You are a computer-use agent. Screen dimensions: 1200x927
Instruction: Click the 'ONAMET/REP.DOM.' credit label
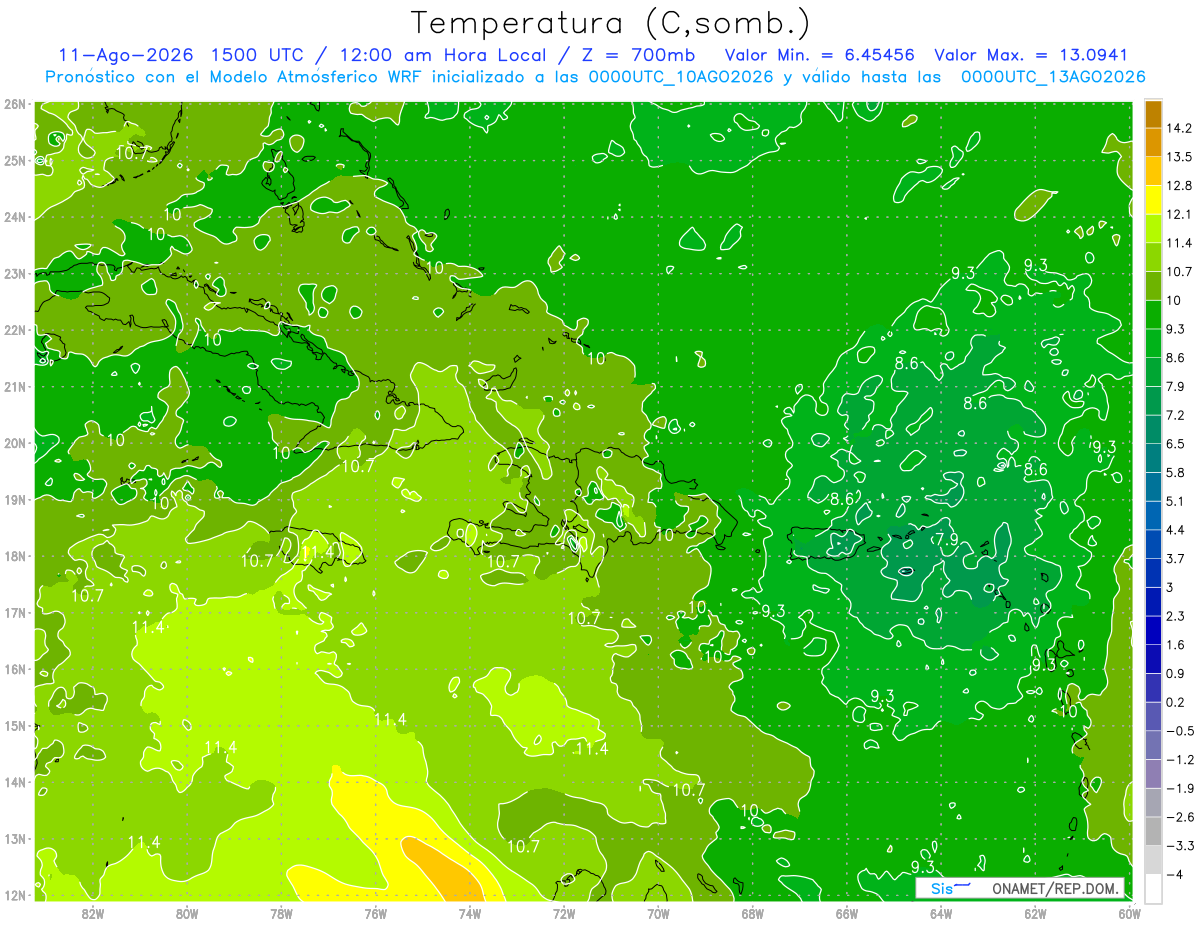[1057, 888]
